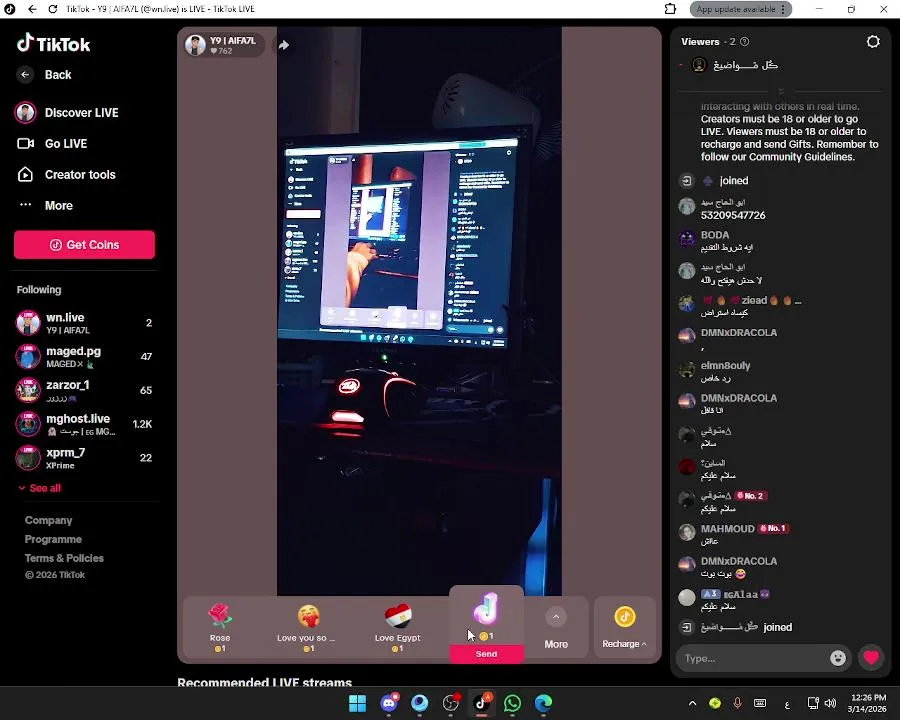Open maged.pg live stream

click(84, 357)
